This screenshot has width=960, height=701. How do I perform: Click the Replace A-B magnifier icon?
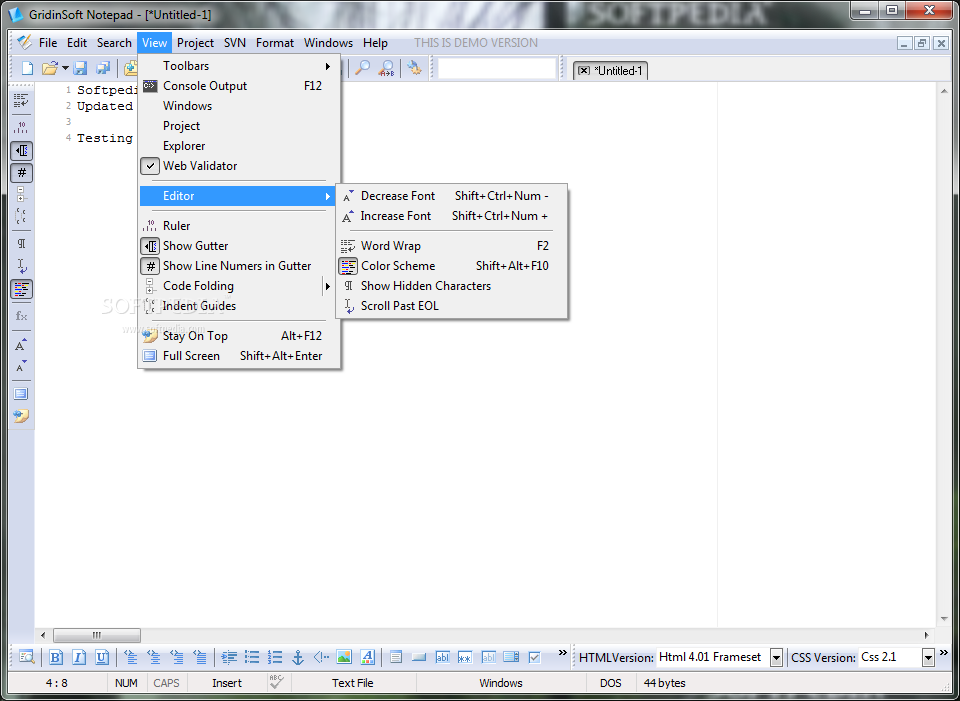tap(386, 68)
